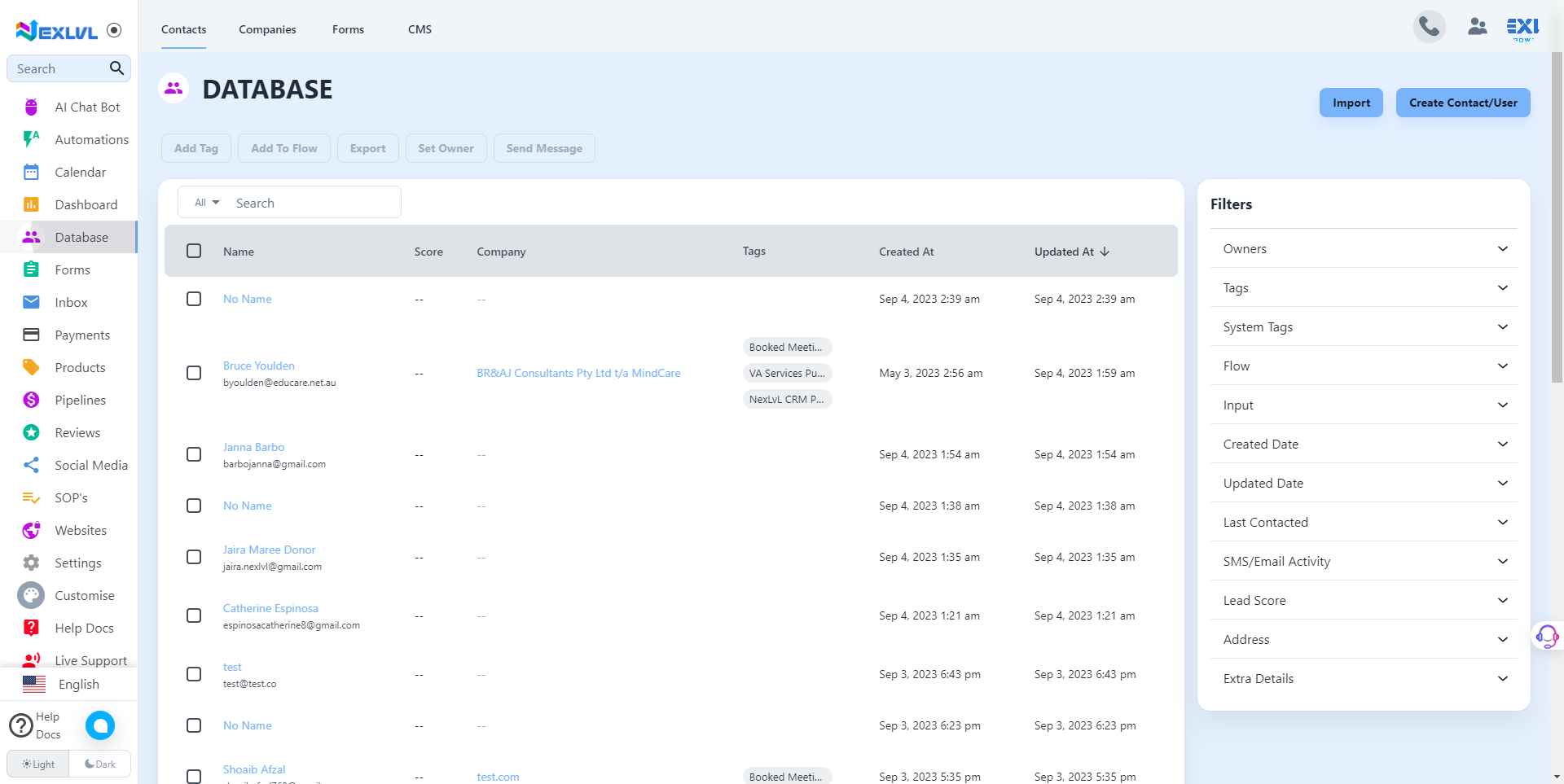The width and height of the screenshot is (1564, 784).
Task: Click the Forms clipboard icon in sidebar
Action: point(31,269)
